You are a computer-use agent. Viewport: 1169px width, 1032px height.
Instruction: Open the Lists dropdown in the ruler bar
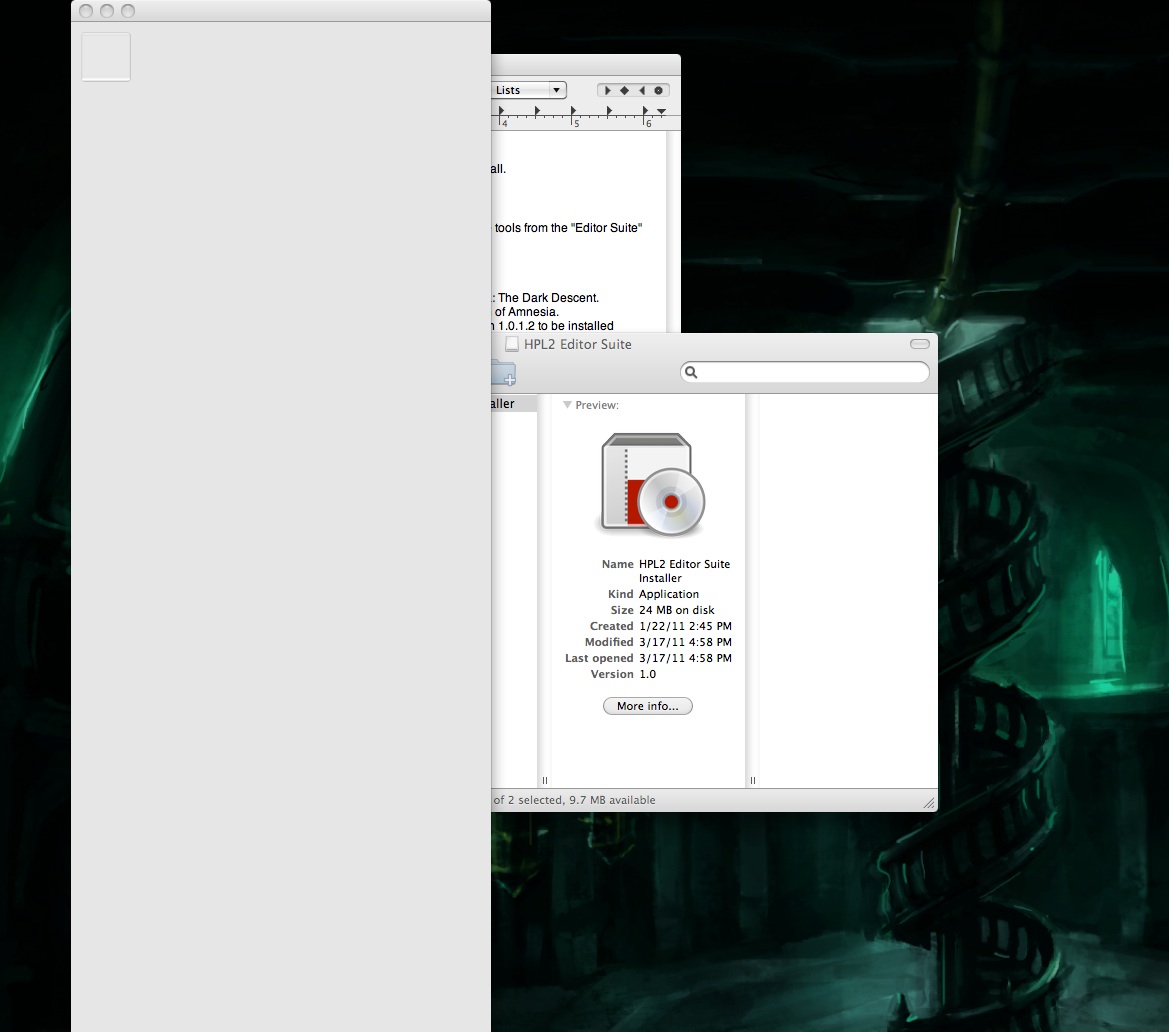[x=529, y=90]
